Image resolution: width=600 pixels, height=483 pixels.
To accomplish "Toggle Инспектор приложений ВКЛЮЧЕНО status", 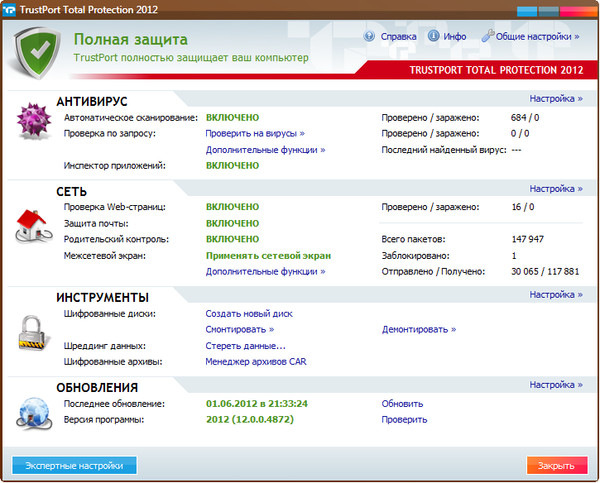I will click(233, 165).
